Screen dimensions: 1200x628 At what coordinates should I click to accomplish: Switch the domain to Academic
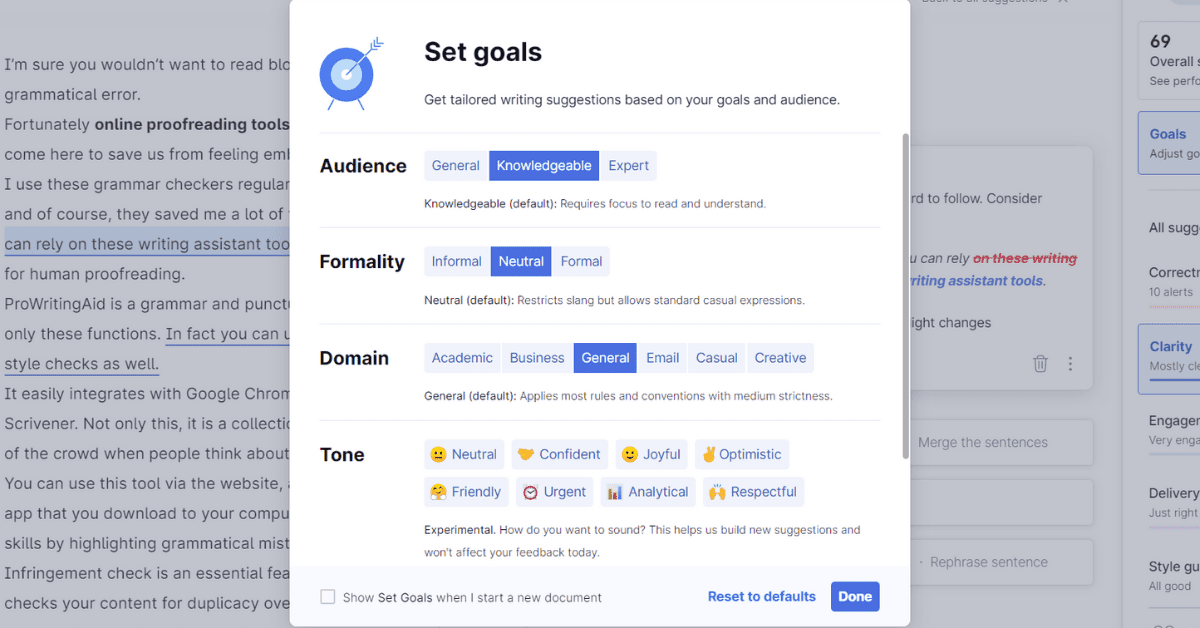462,358
